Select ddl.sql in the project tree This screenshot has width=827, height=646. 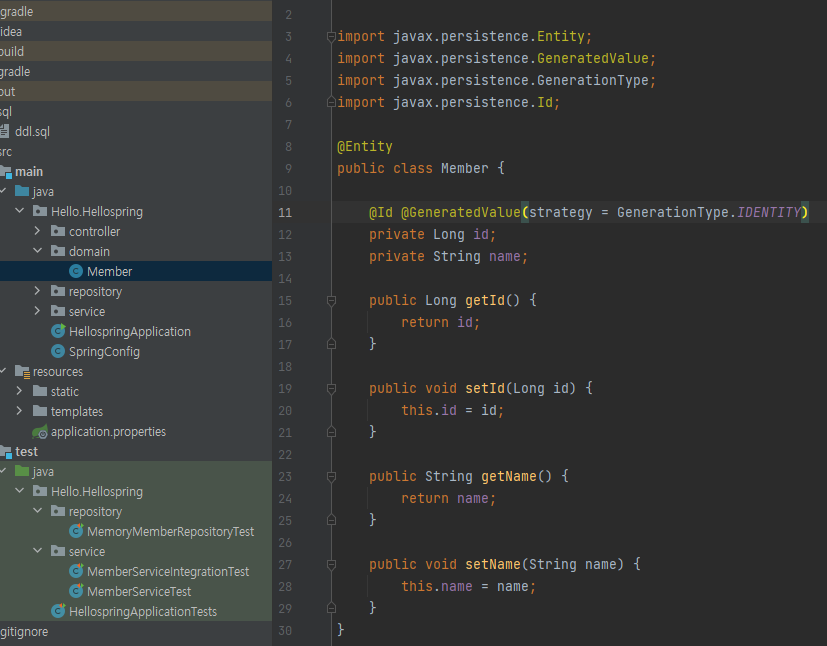click(x=136, y=131)
